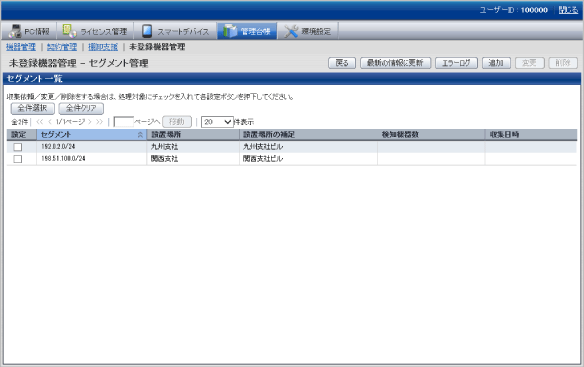The height and width of the screenshot is (367, 584).
Task: Click the 閉じる link
Action: pos(568,10)
